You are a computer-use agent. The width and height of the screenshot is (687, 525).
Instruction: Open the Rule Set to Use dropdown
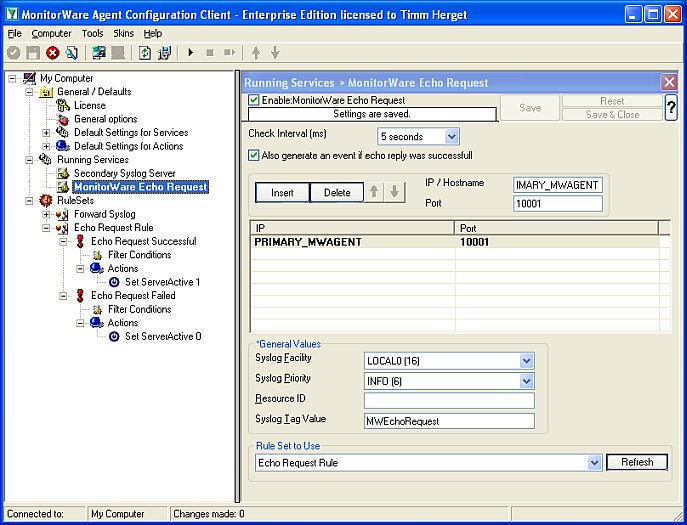pos(594,463)
